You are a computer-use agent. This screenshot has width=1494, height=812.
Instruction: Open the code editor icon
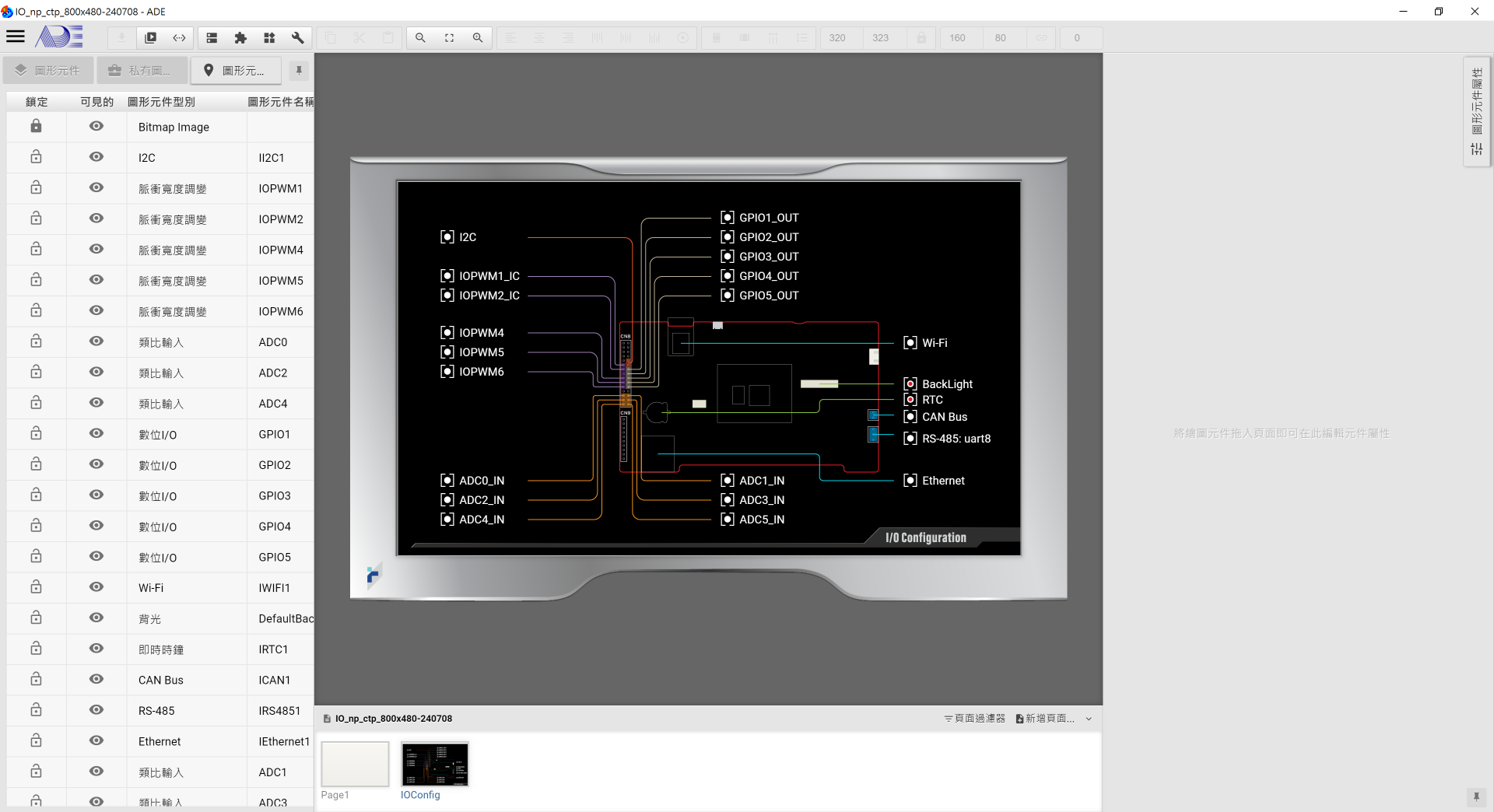(x=180, y=37)
